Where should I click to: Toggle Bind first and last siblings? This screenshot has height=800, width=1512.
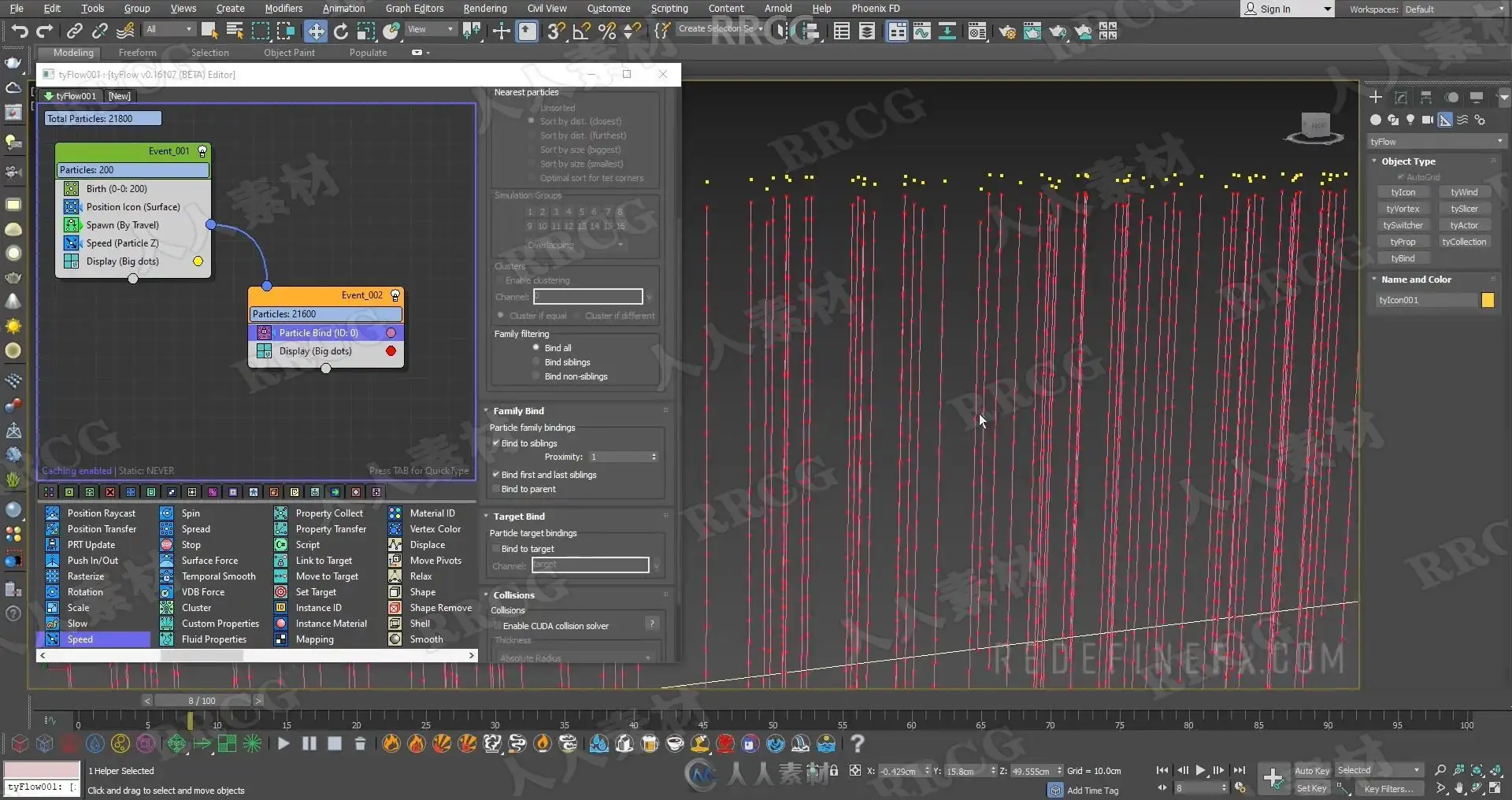pos(496,475)
